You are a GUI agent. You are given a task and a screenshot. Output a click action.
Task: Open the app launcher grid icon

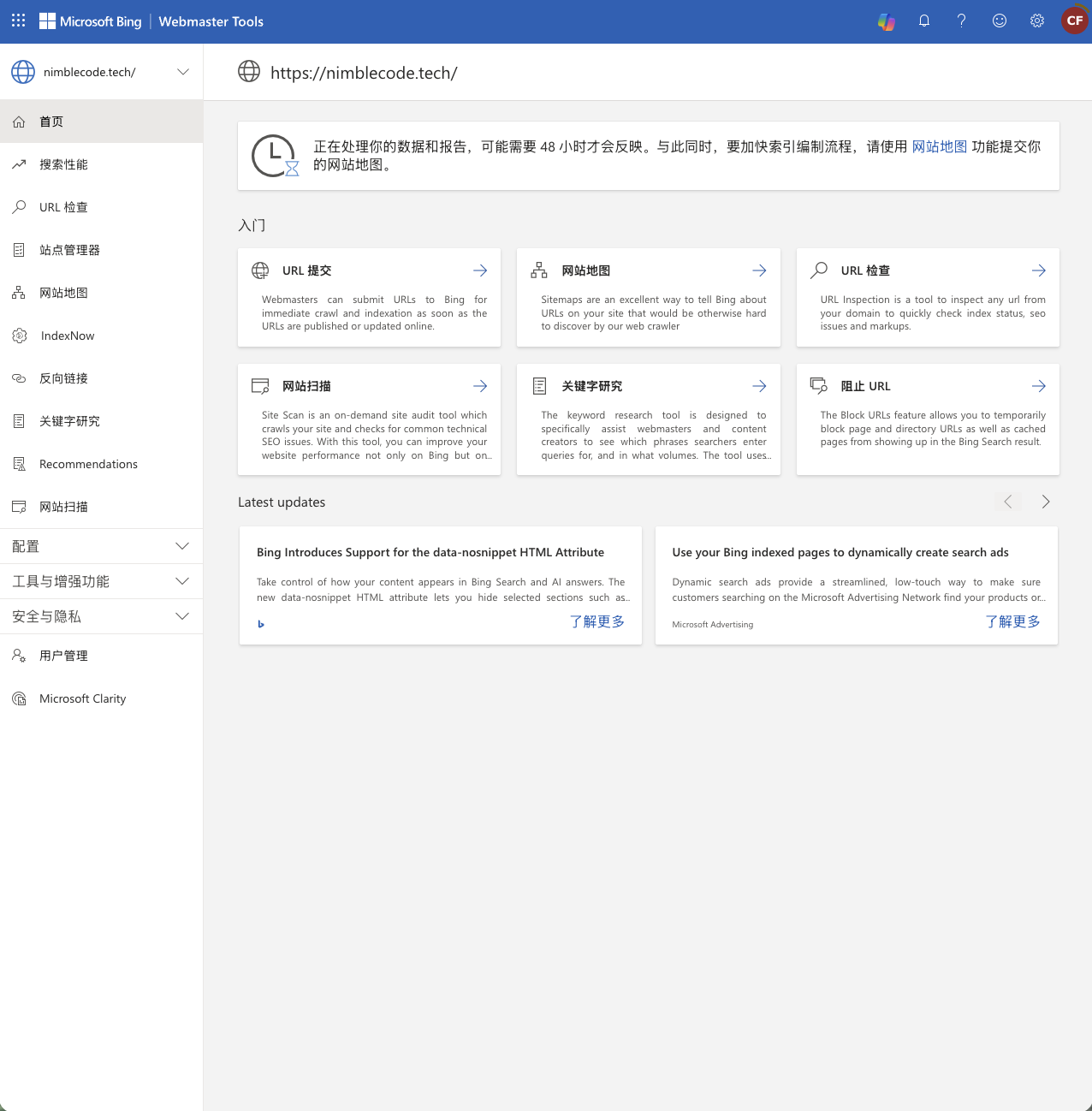(19, 21)
